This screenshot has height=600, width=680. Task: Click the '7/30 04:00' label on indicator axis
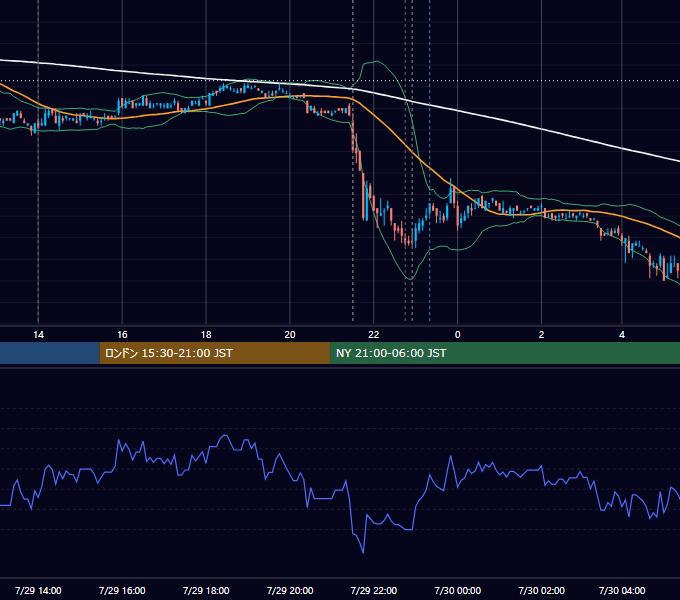pos(622,590)
